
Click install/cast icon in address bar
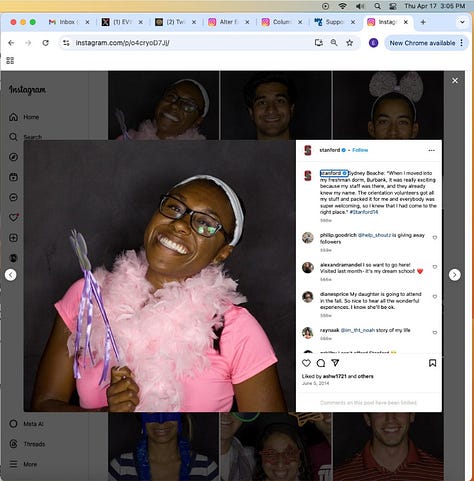318,43
